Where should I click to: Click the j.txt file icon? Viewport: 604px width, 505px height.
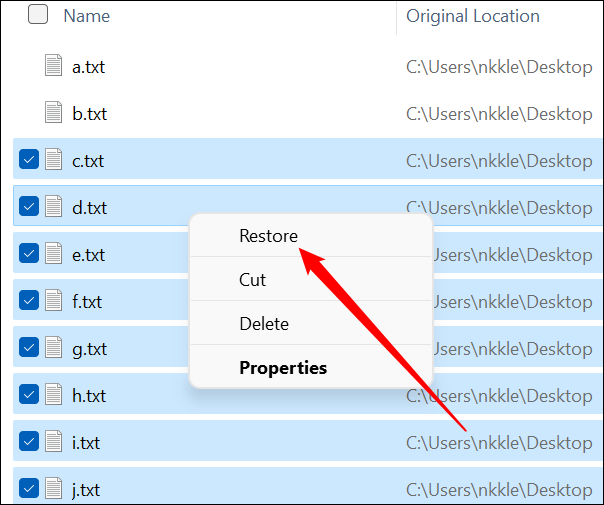pos(54,489)
